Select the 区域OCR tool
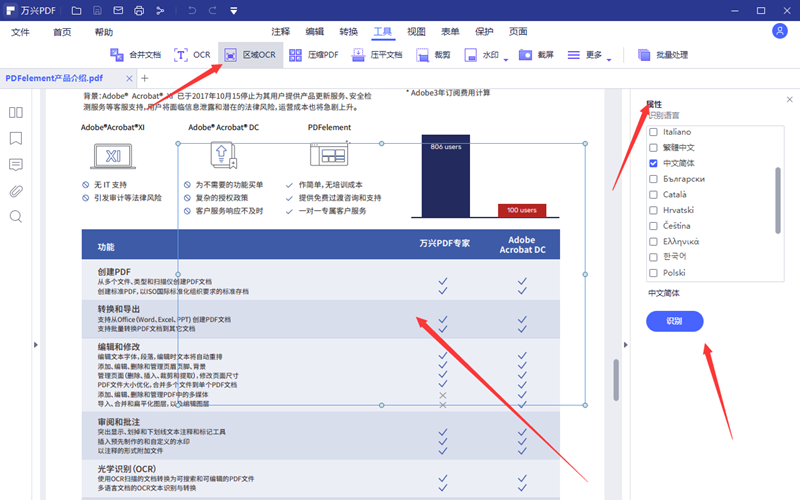Screen dimensions: 800x500 [250, 55]
